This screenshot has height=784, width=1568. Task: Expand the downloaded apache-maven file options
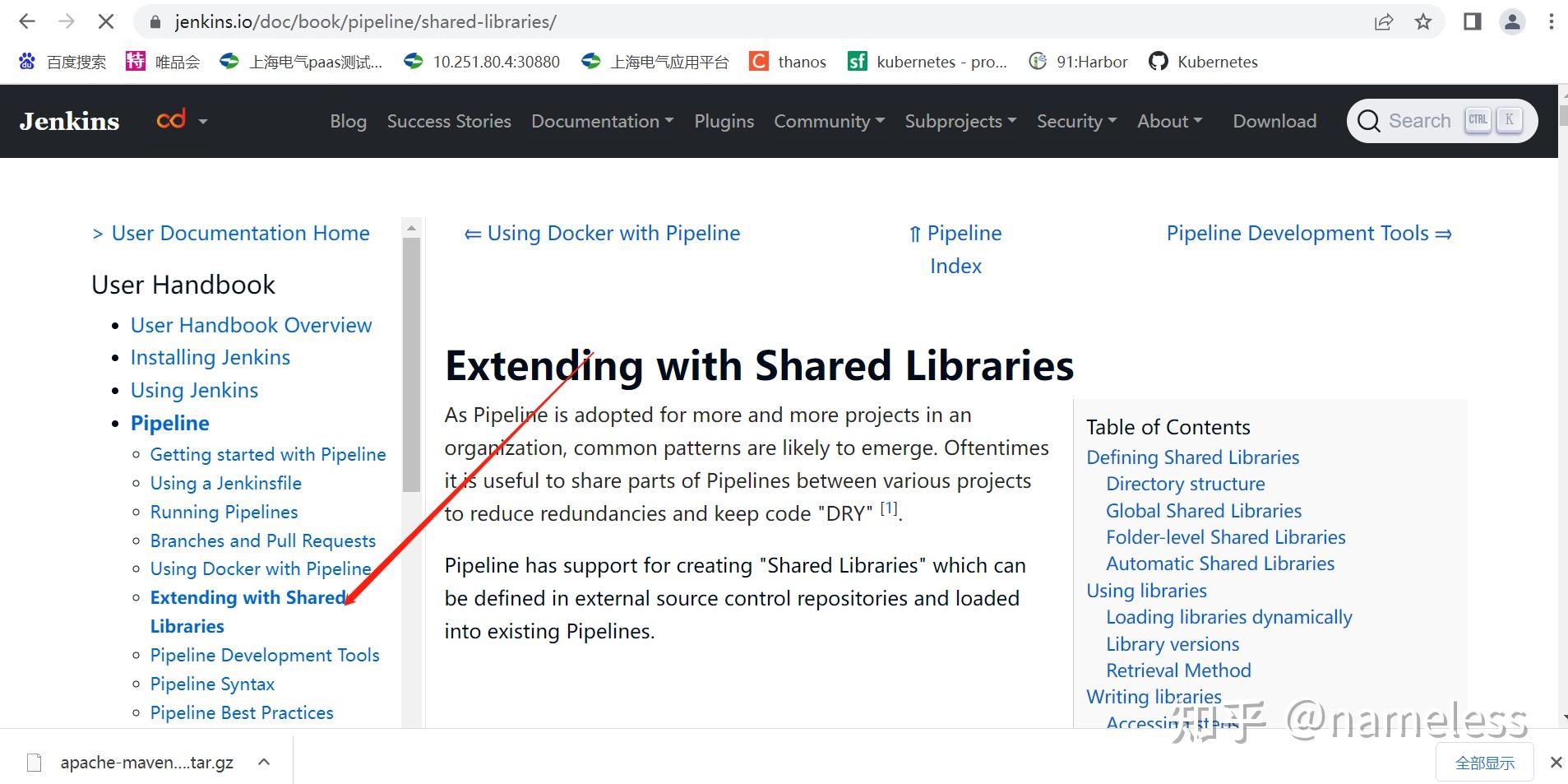pyautogui.click(x=264, y=762)
